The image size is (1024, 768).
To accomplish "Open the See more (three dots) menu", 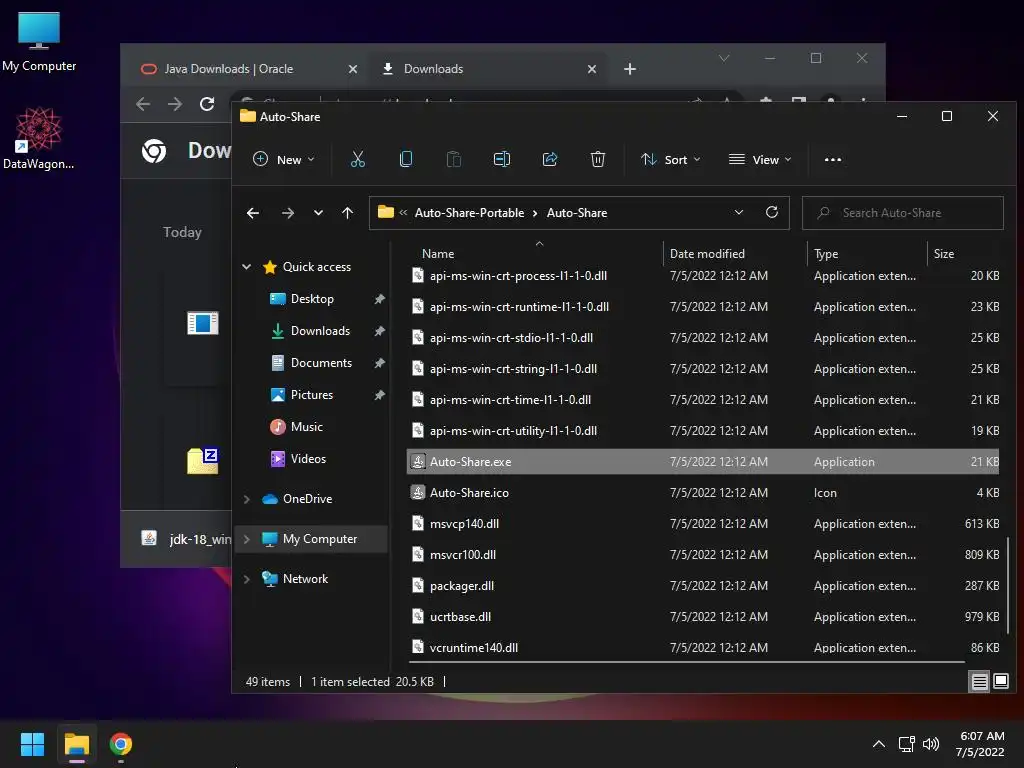I will [x=833, y=159].
